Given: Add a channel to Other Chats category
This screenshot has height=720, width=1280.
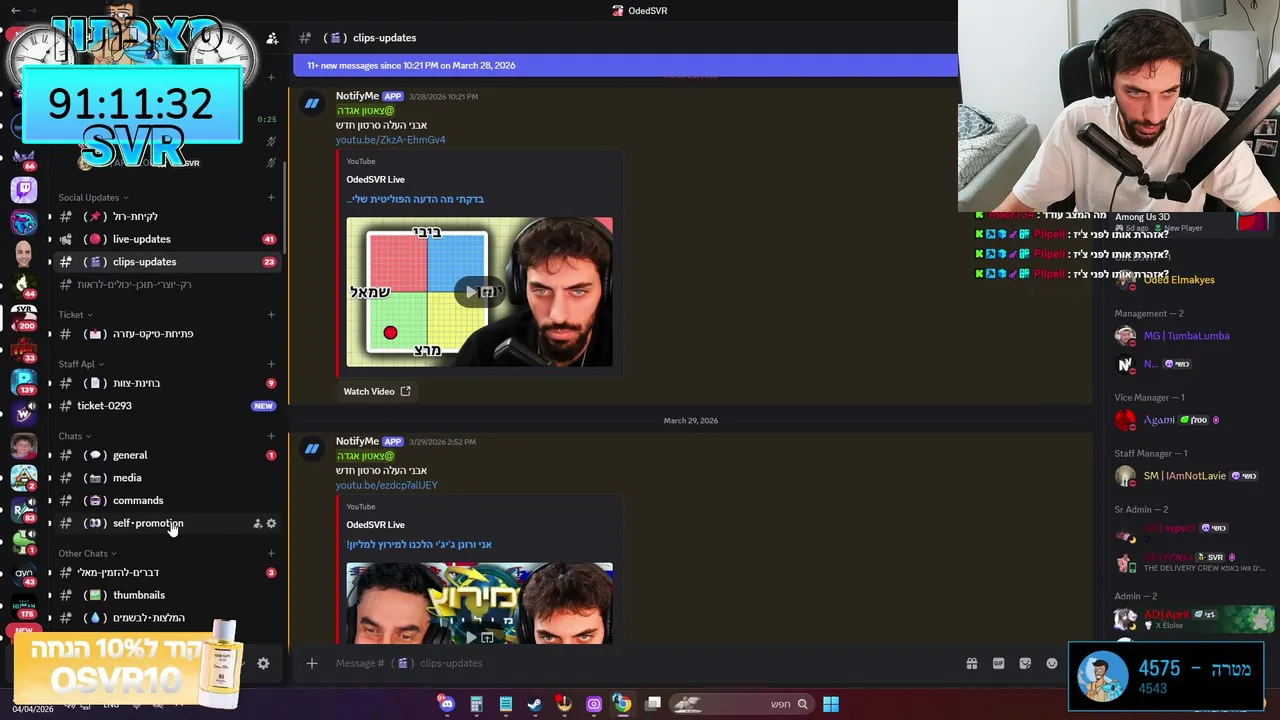Looking at the screenshot, I should (x=271, y=553).
